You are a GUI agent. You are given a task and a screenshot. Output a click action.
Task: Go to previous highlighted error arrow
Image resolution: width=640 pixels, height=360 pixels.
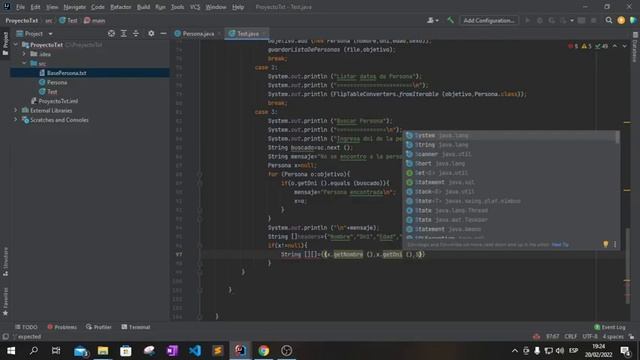pos(615,46)
